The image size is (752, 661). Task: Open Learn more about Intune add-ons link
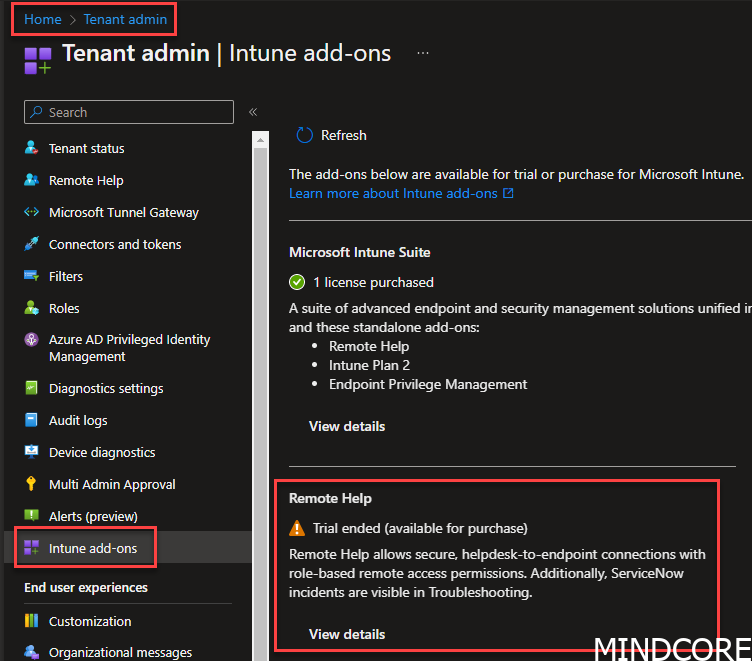(393, 193)
